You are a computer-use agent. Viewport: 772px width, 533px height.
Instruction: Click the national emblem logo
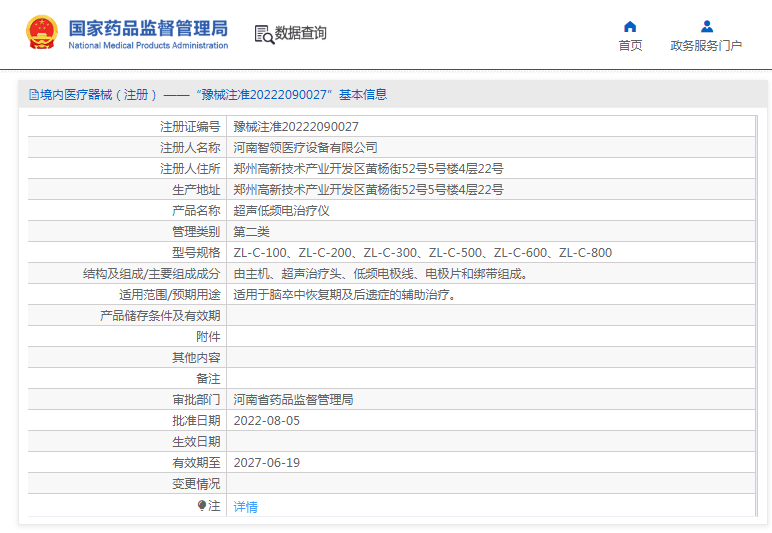click(42, 32)
